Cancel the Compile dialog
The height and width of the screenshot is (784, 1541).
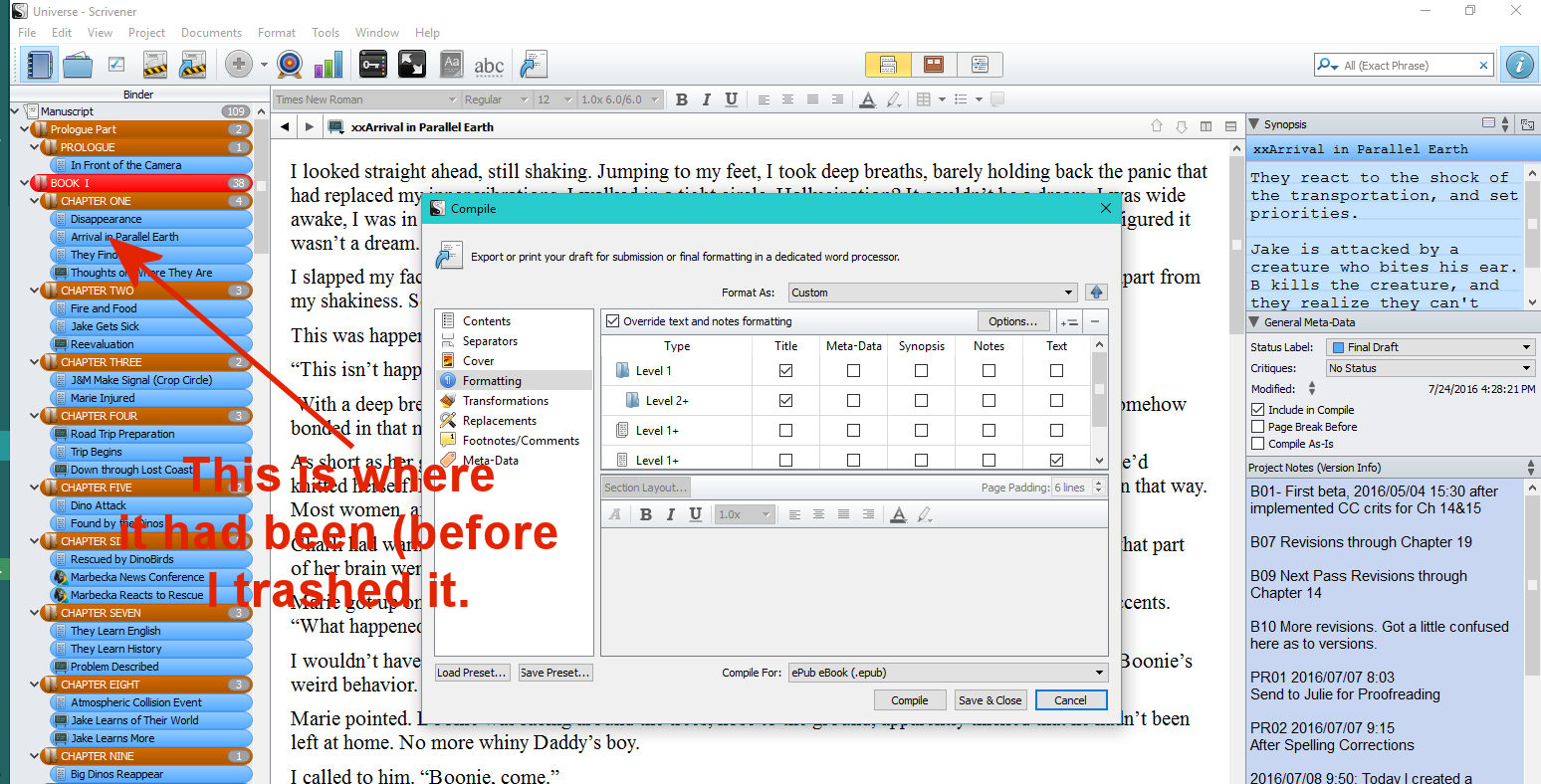point(1071,700)
